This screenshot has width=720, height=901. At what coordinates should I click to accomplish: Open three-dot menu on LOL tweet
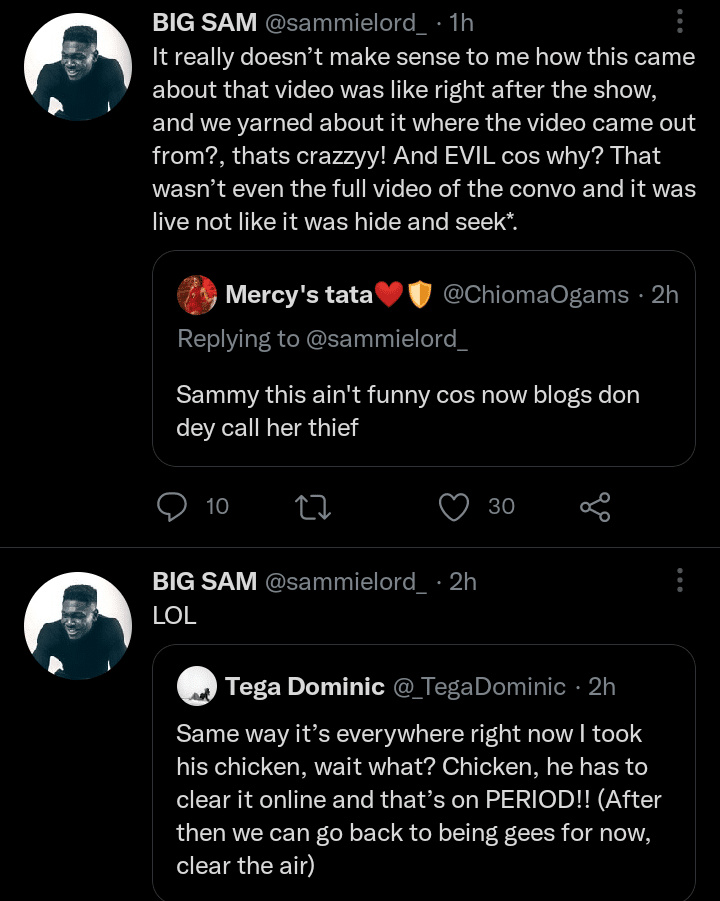680,581
